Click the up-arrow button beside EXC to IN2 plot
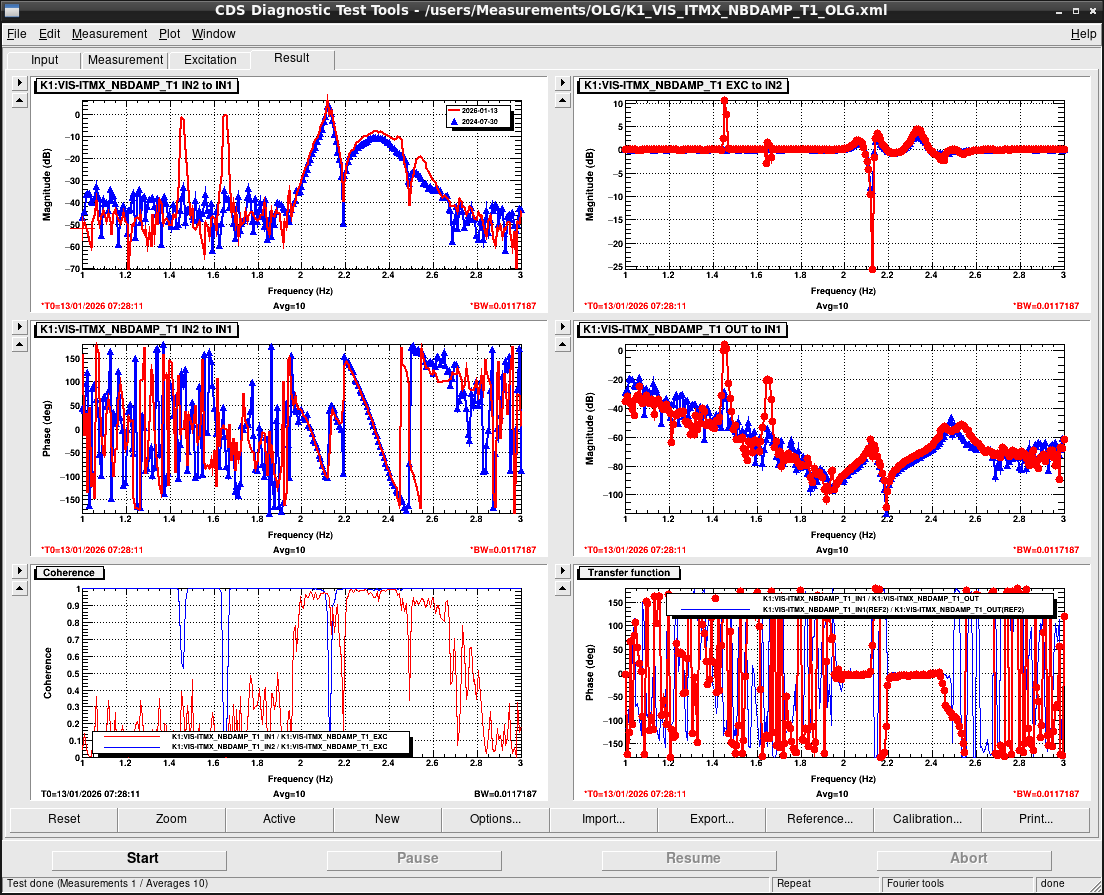The image size is (1104, 895). (563, 101)
